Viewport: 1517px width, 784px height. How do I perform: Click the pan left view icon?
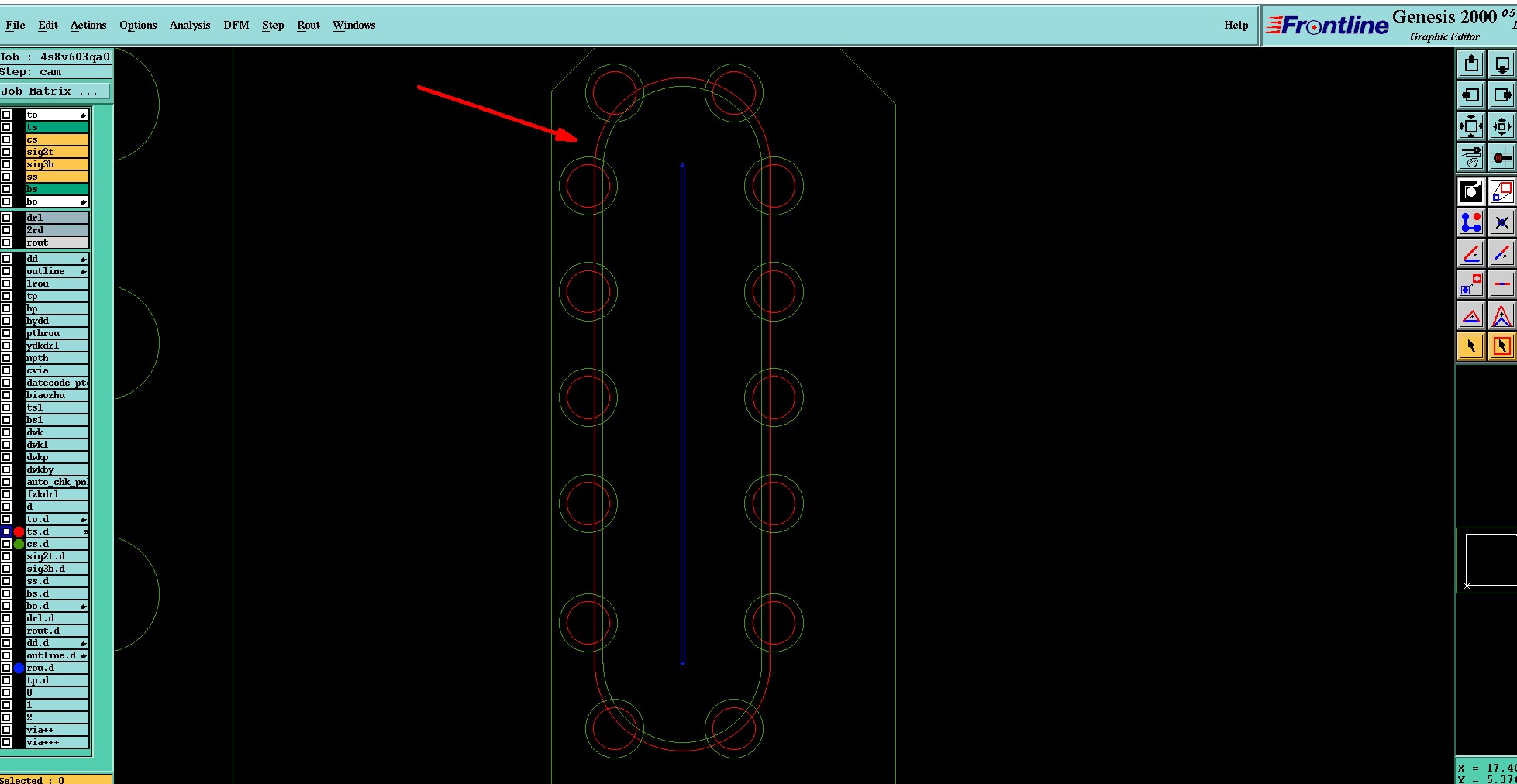[x=1471, y=95]
